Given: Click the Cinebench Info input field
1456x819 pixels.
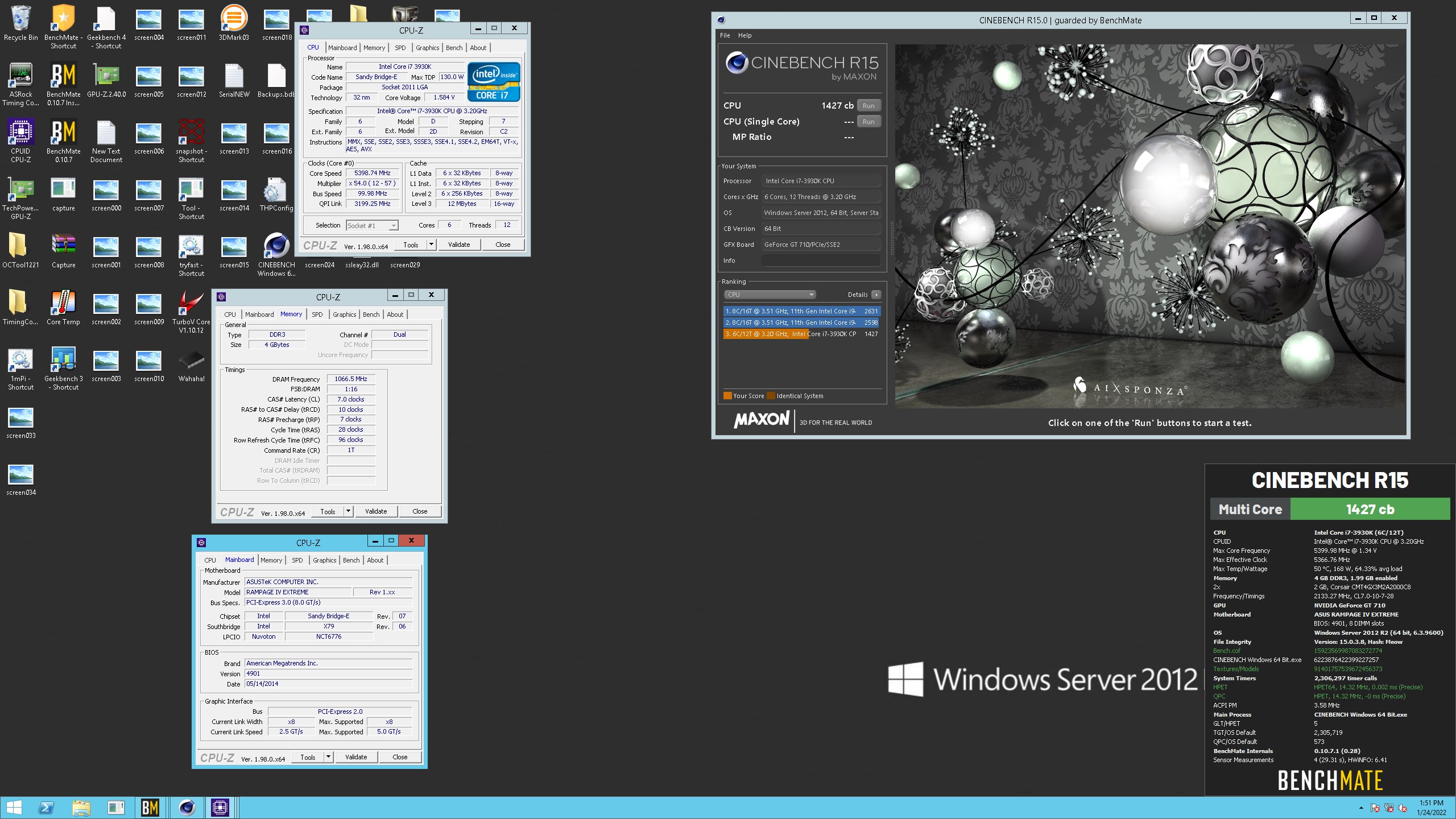Looking at the screenshot, I should pos(821,260).
